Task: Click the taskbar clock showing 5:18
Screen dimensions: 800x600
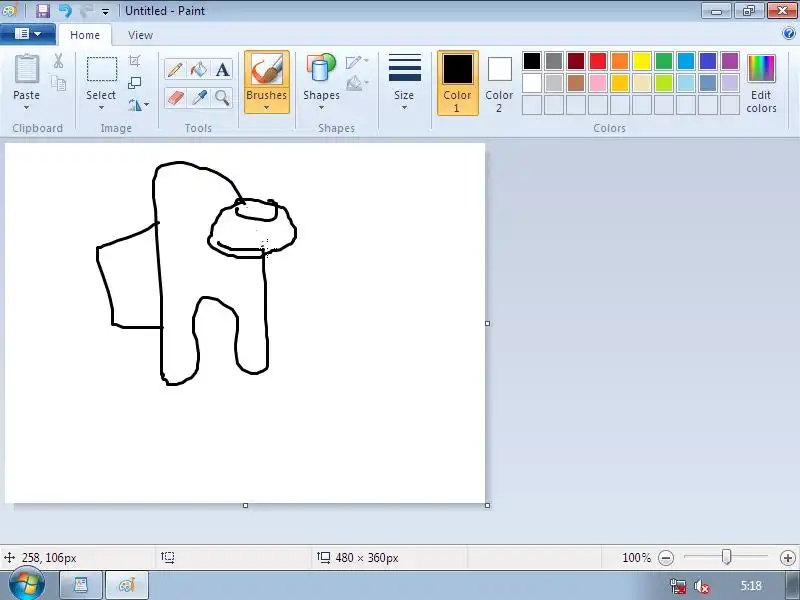Action: 751,586
